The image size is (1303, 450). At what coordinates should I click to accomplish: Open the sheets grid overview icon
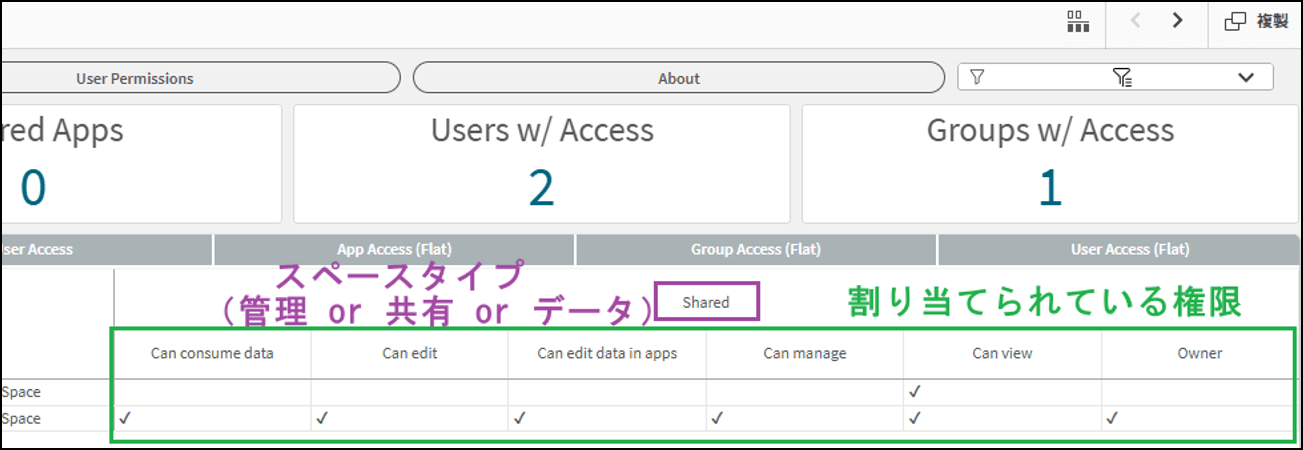click(1077, 22)
